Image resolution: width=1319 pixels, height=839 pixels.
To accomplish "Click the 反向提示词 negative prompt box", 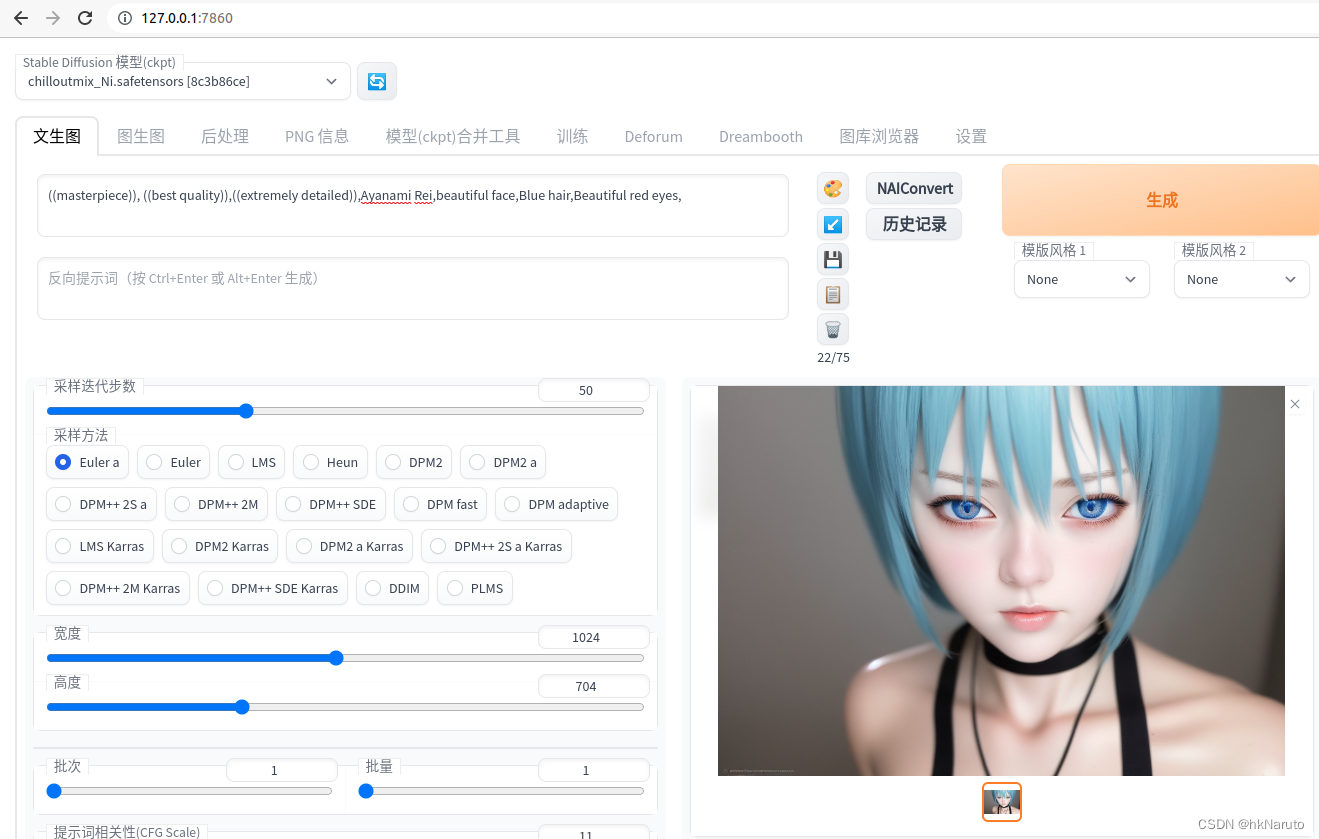I will pos(413,288).
